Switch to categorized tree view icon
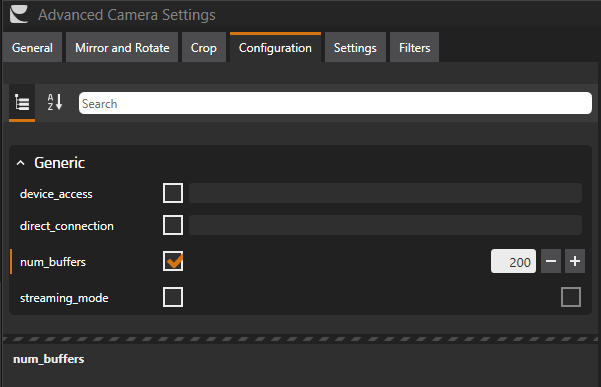 coord(22,103)
